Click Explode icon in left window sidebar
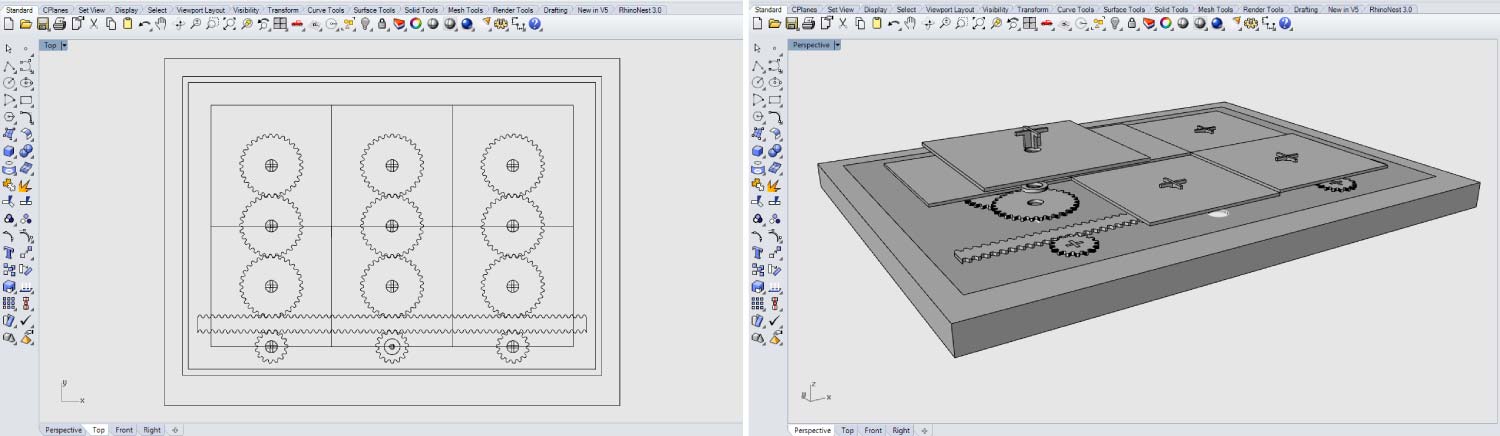Screen dimensions: 1500x436 pos(27,185)
